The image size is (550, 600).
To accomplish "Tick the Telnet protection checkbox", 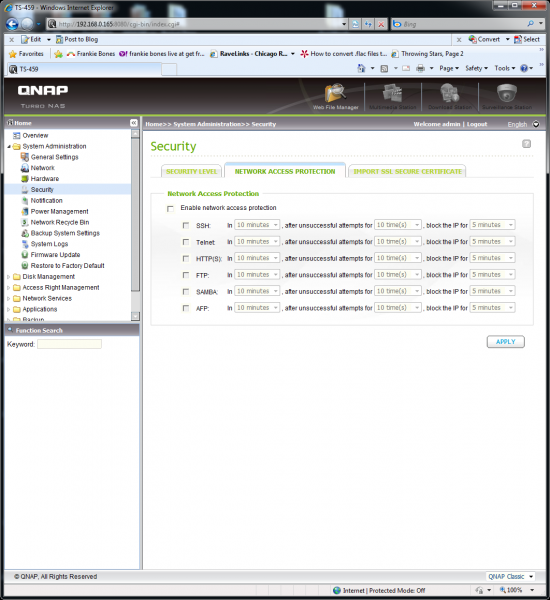I will click(x=186, y=242).
